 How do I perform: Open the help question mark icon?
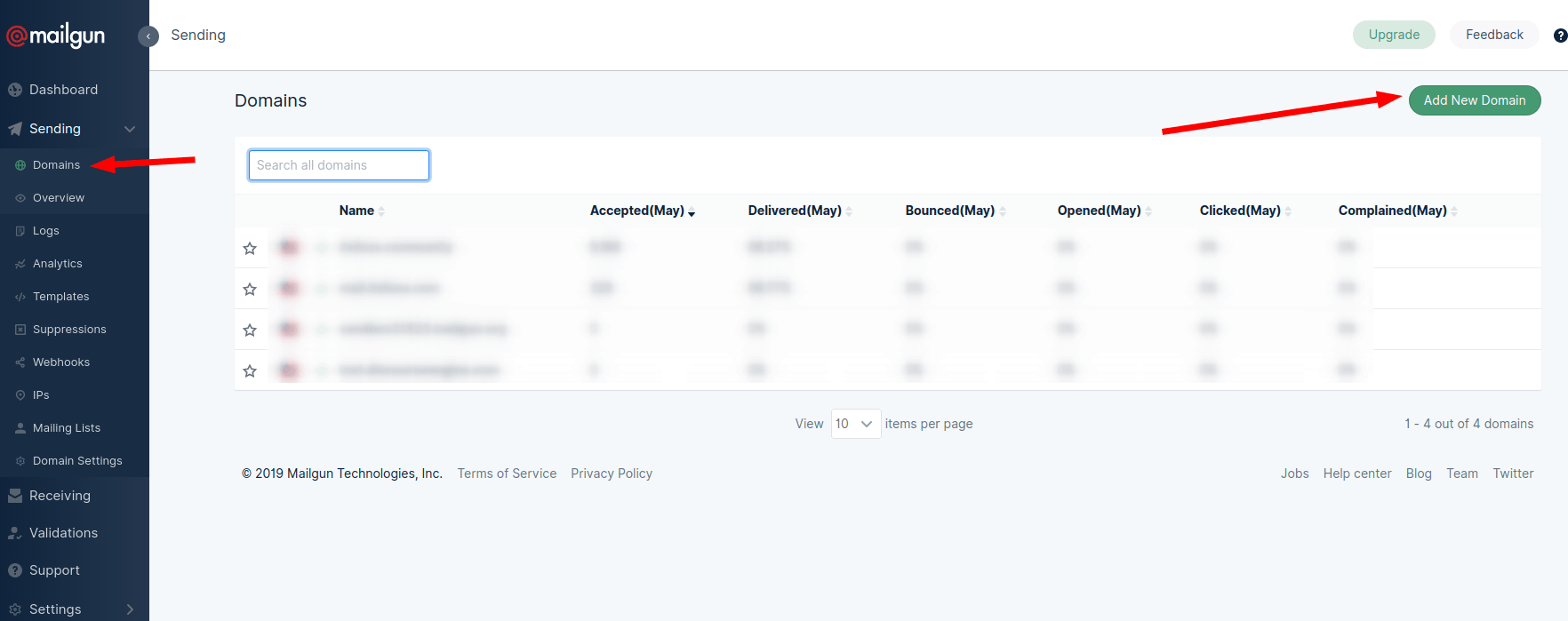(1560, 36)
